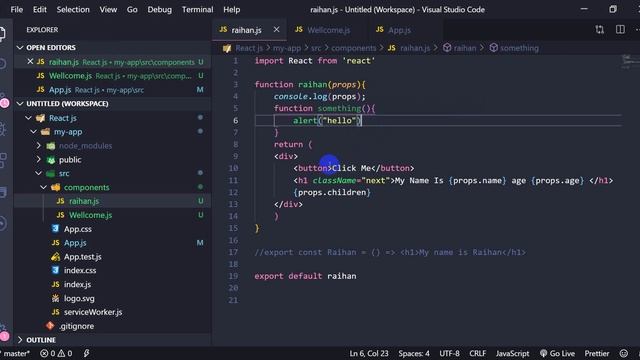The height and width of the screenshot is (360, 640).
Task: Change end of line sequence CRLF
Action: pyautogui.click(x=478, y=353)
